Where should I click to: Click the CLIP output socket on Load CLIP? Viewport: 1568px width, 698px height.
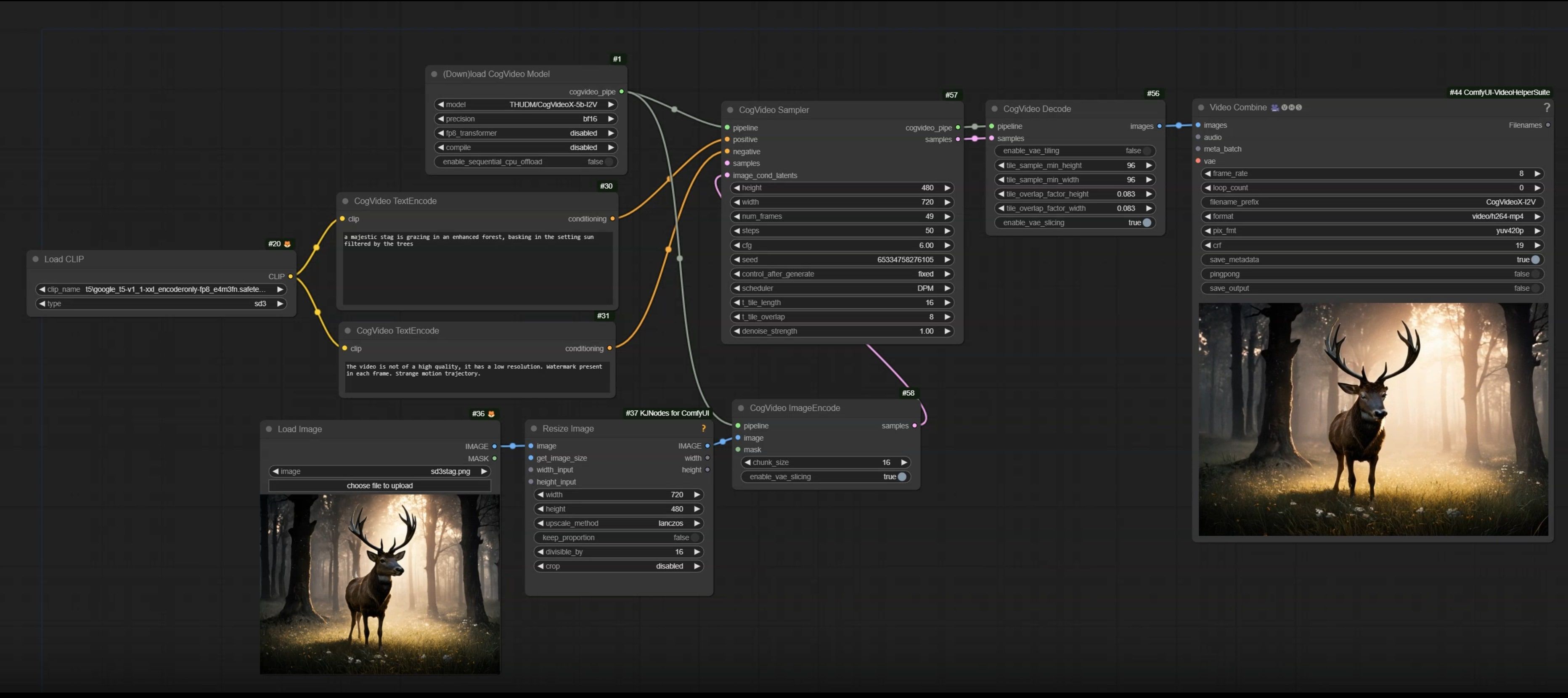290,276
